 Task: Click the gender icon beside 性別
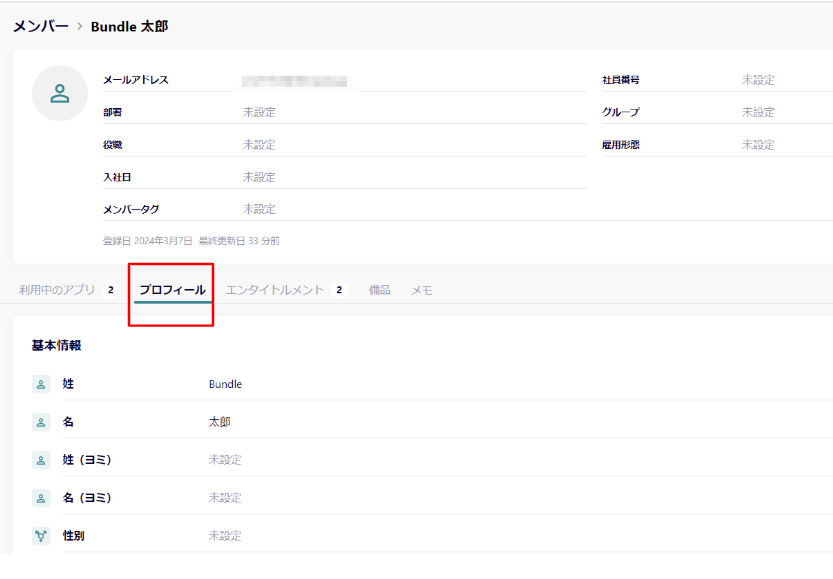[x=41, y=536]
